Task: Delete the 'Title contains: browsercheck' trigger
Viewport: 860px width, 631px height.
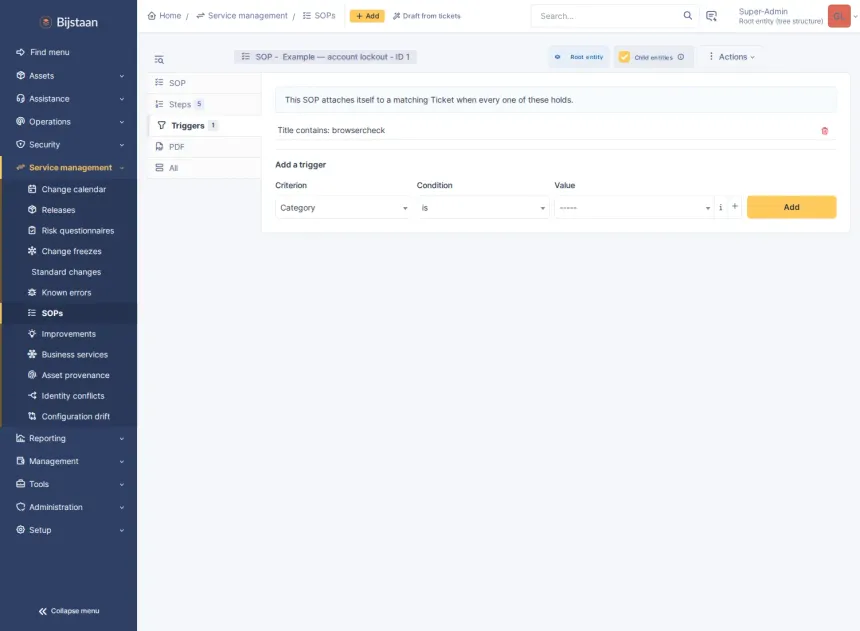Action: point(824,131)
